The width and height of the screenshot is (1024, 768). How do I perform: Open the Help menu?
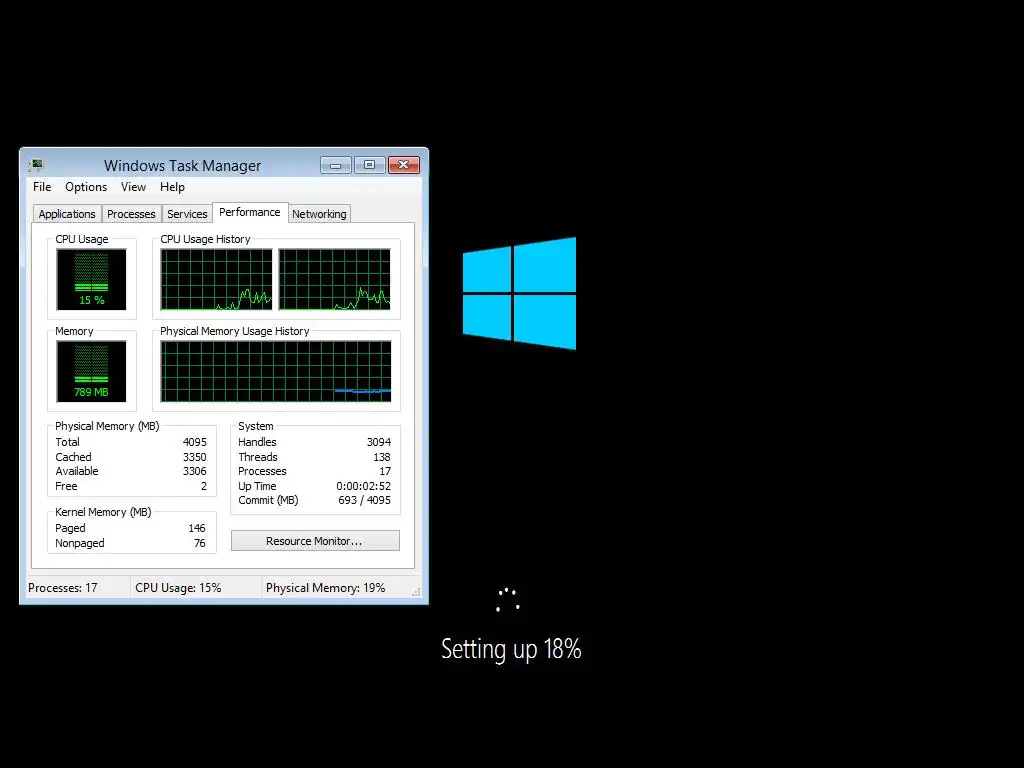click(172, 187)
